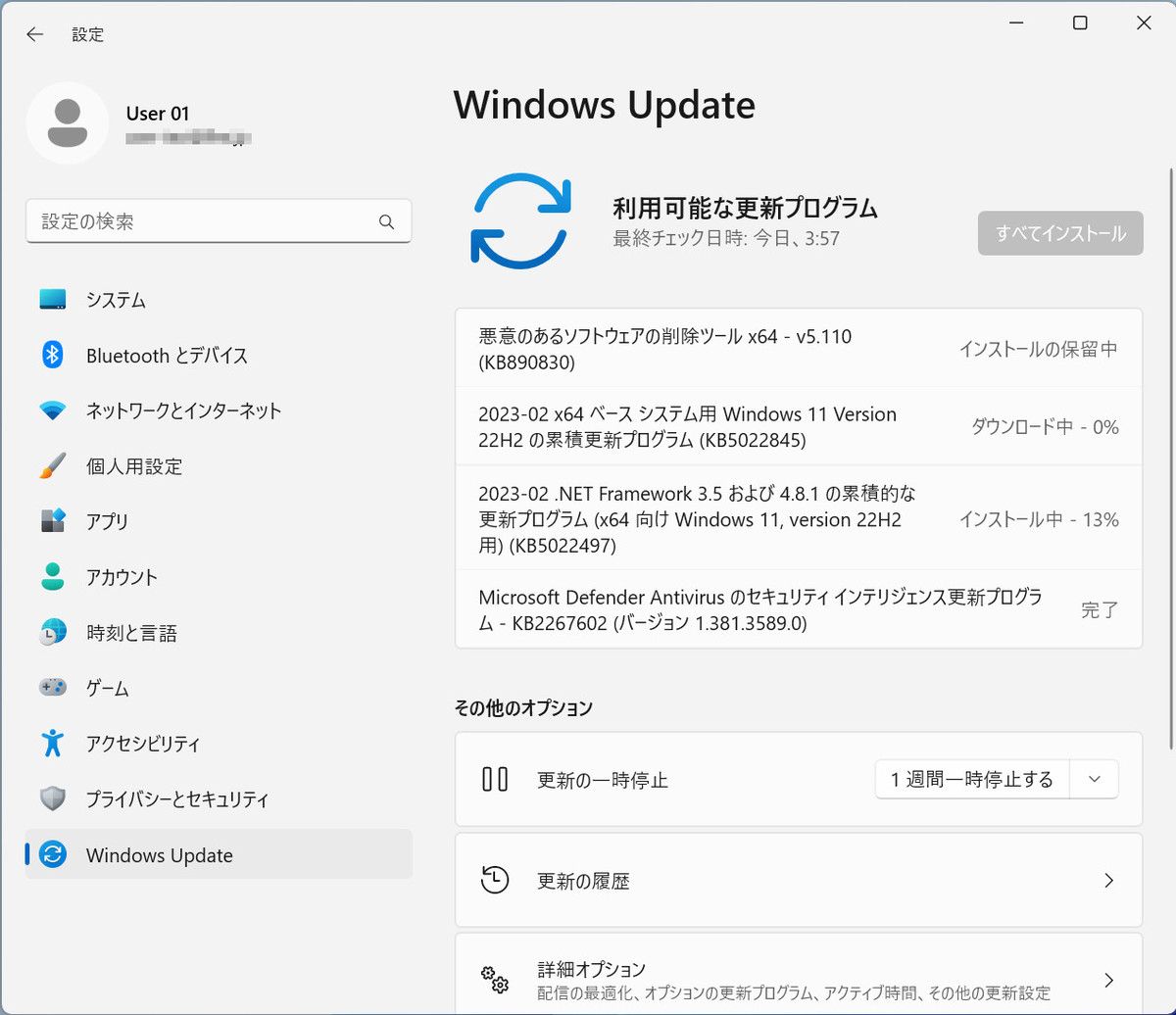
Task: Select 個人用設定 in the sidebar
Action: 219,466
